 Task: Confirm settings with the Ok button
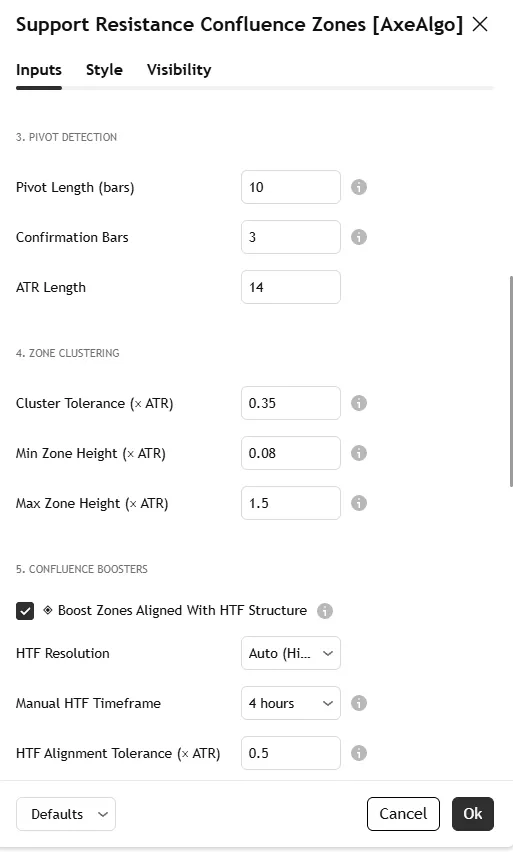tap(473, 814)
